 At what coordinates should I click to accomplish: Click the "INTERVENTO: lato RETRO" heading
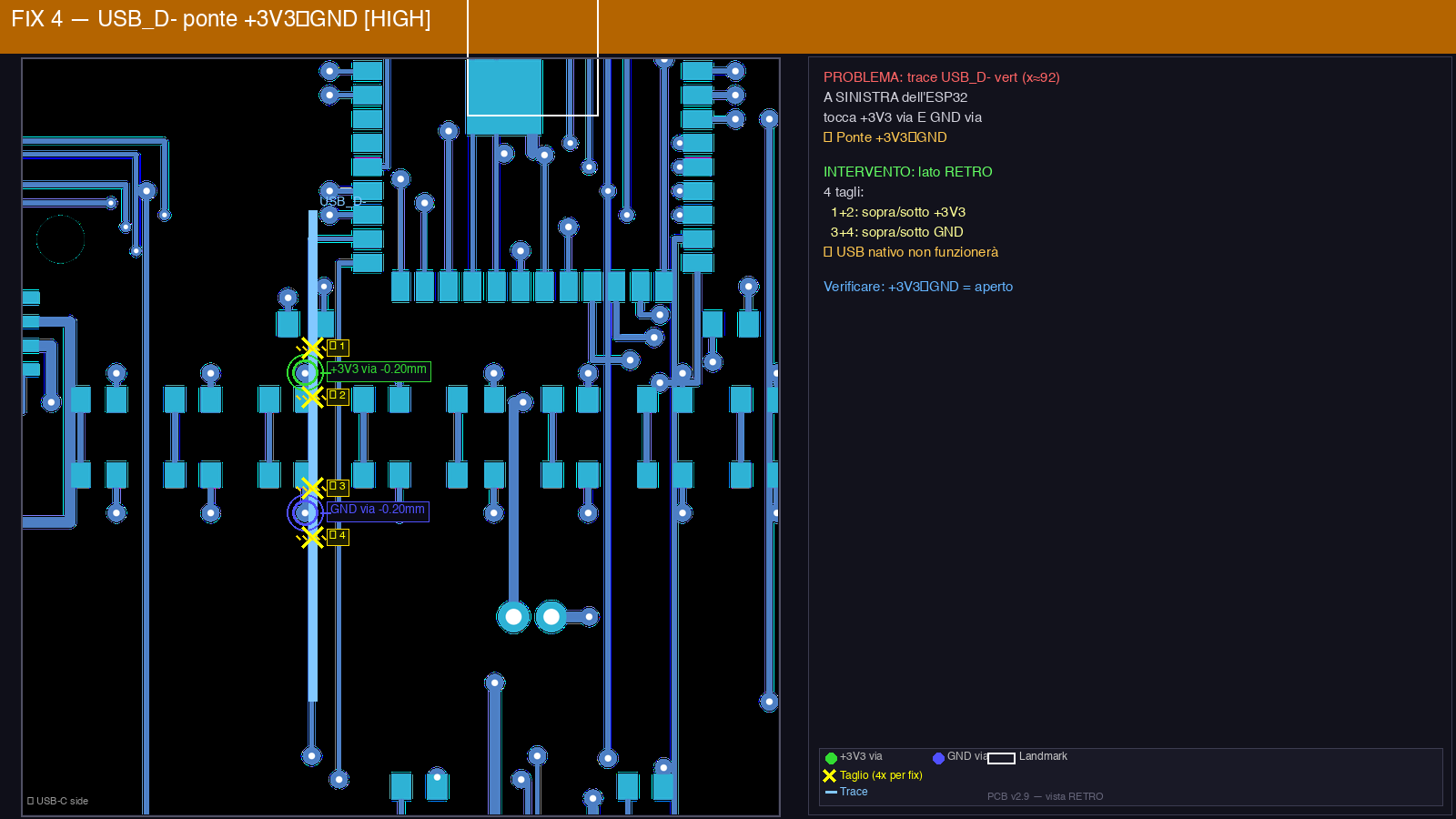[907, 172]
